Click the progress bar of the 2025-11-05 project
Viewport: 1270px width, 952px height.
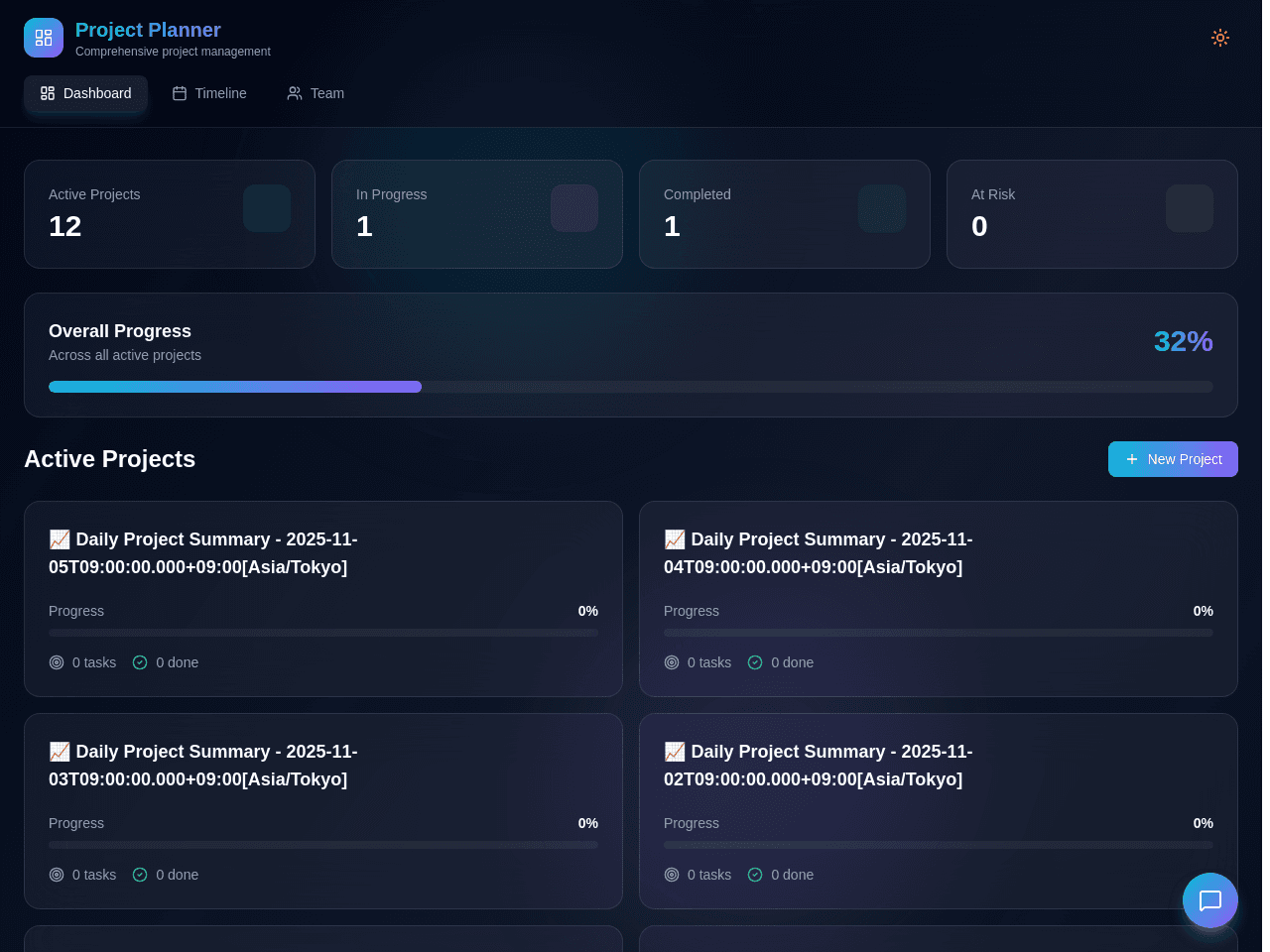click(x=323, y=633)
